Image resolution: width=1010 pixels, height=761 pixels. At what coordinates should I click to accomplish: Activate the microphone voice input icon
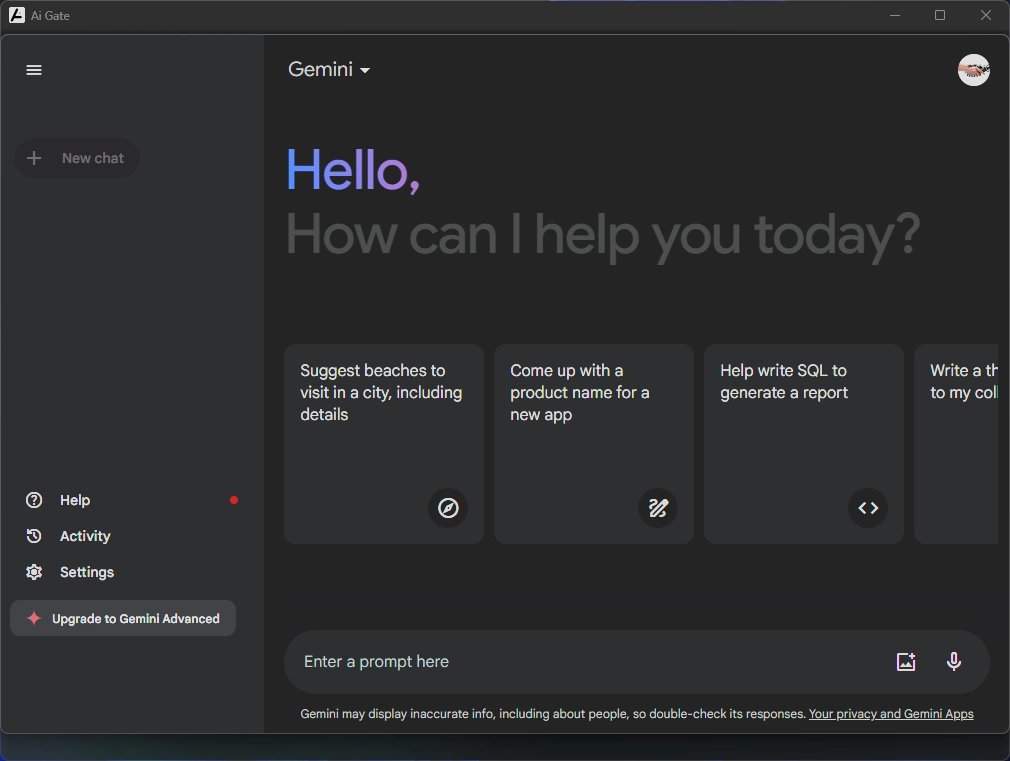[x=954, y=662]
